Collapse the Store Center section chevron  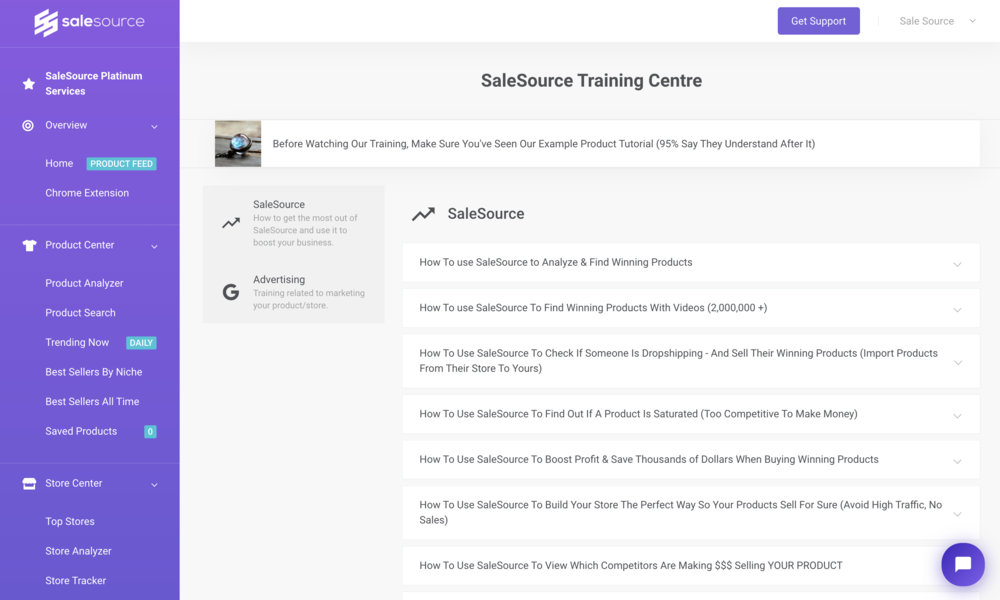tap(154, 485)
